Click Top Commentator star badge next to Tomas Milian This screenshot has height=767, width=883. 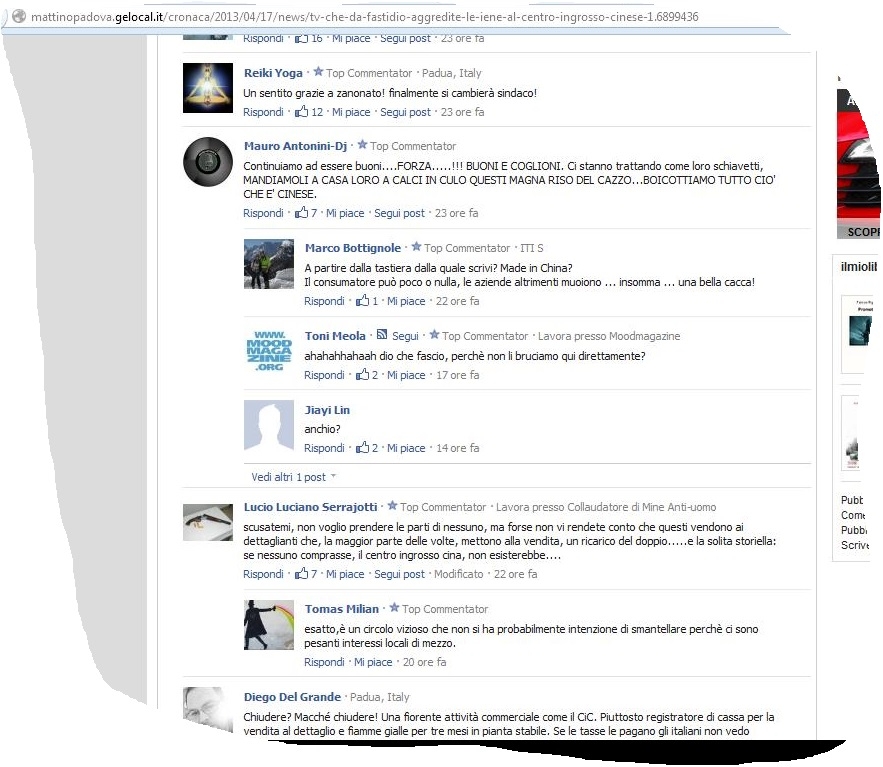tap(394, 609)
